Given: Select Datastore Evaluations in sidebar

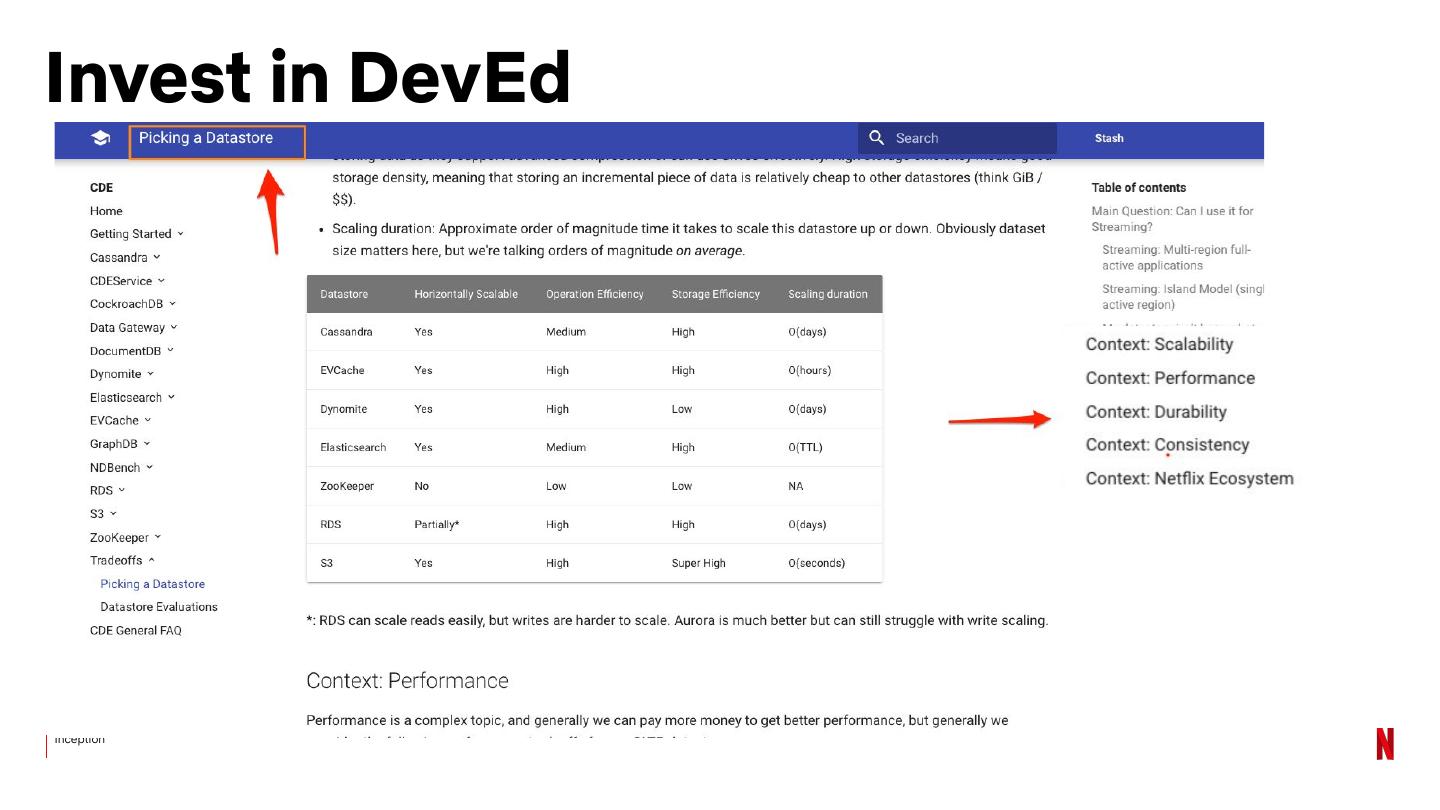Looking at the screenshot, I should point(158,607).
